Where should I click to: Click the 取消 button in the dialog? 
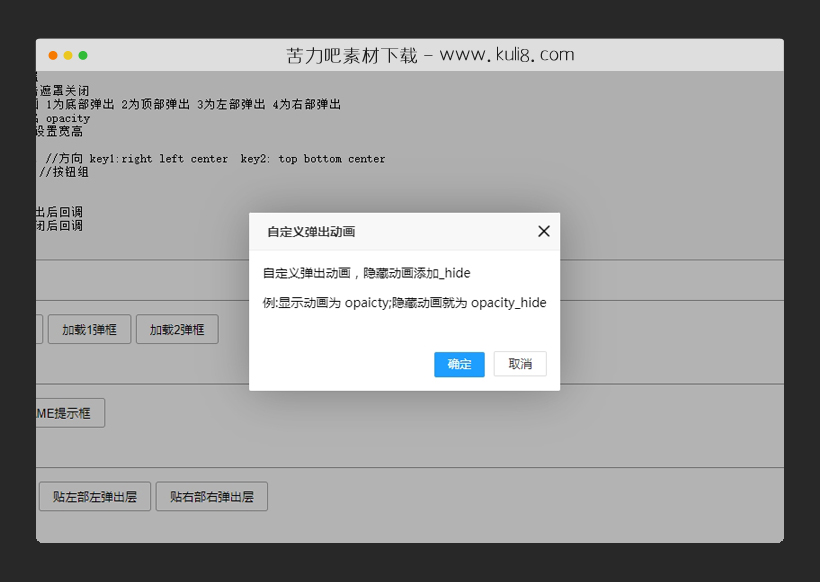[520, 364]
